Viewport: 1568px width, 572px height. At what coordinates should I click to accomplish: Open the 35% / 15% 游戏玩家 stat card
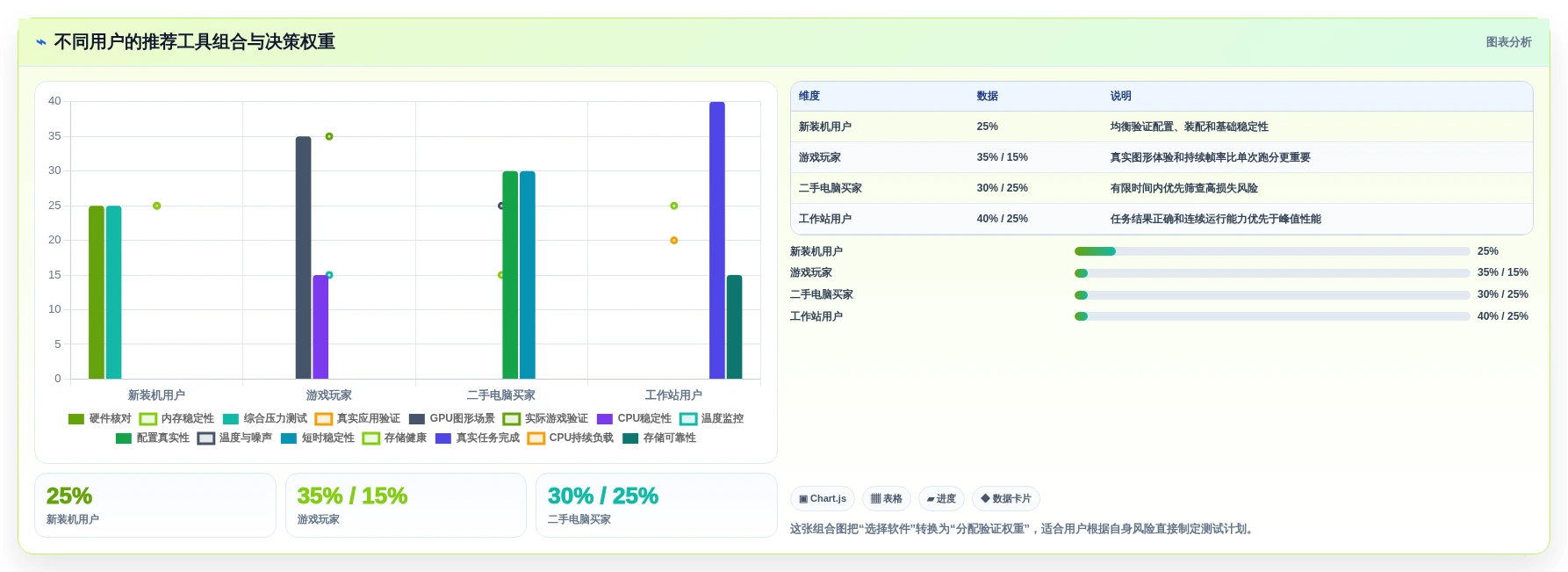406,505
